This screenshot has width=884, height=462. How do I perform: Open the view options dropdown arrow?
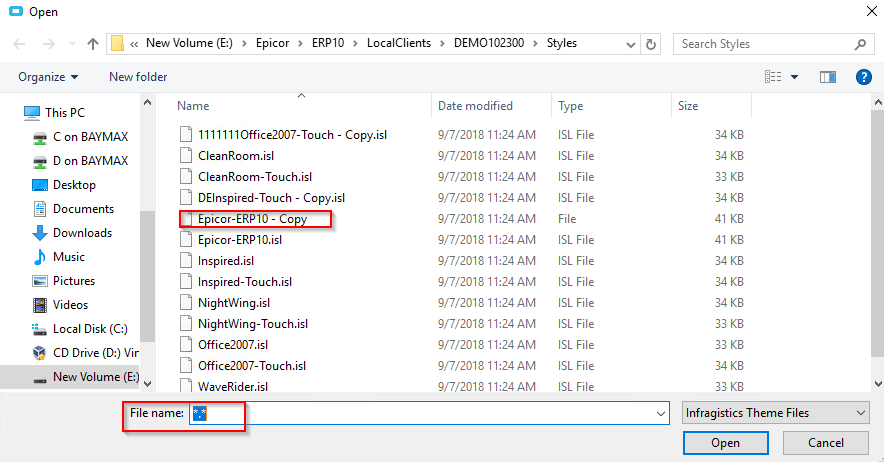(x=794, y=77)
